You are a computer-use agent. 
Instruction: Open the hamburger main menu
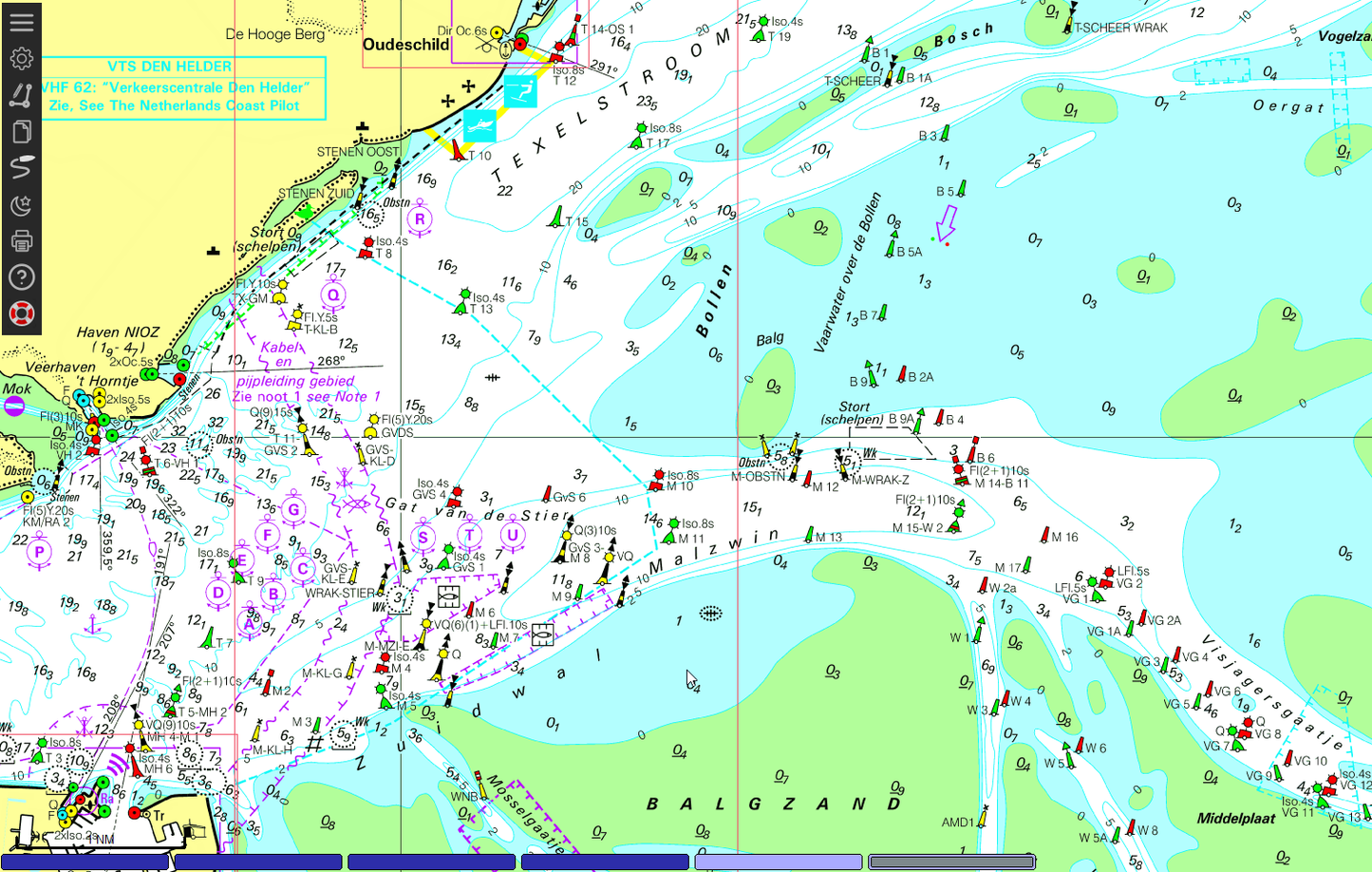[21, 21]
